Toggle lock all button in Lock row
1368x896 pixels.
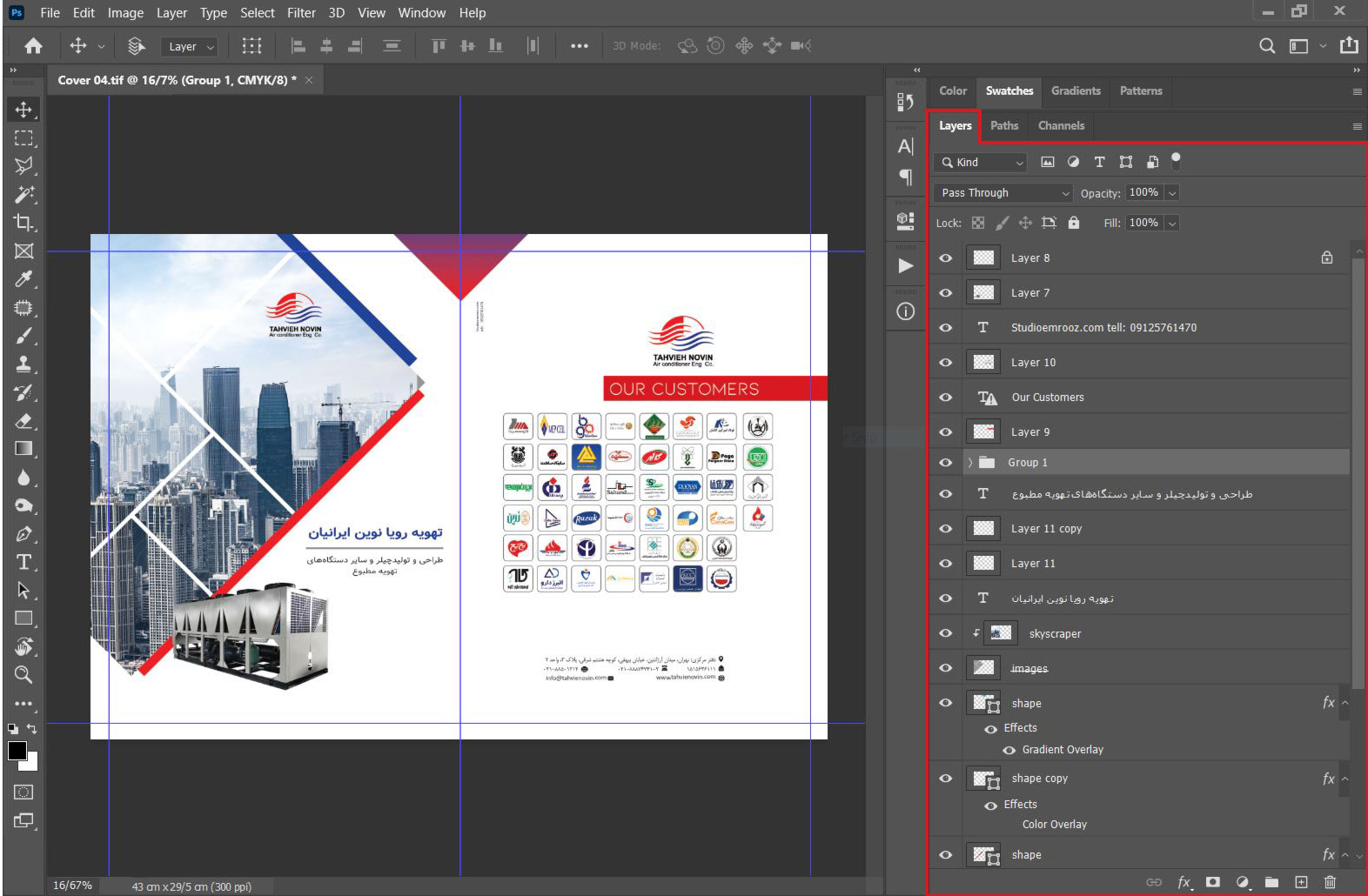(1074, 223)
